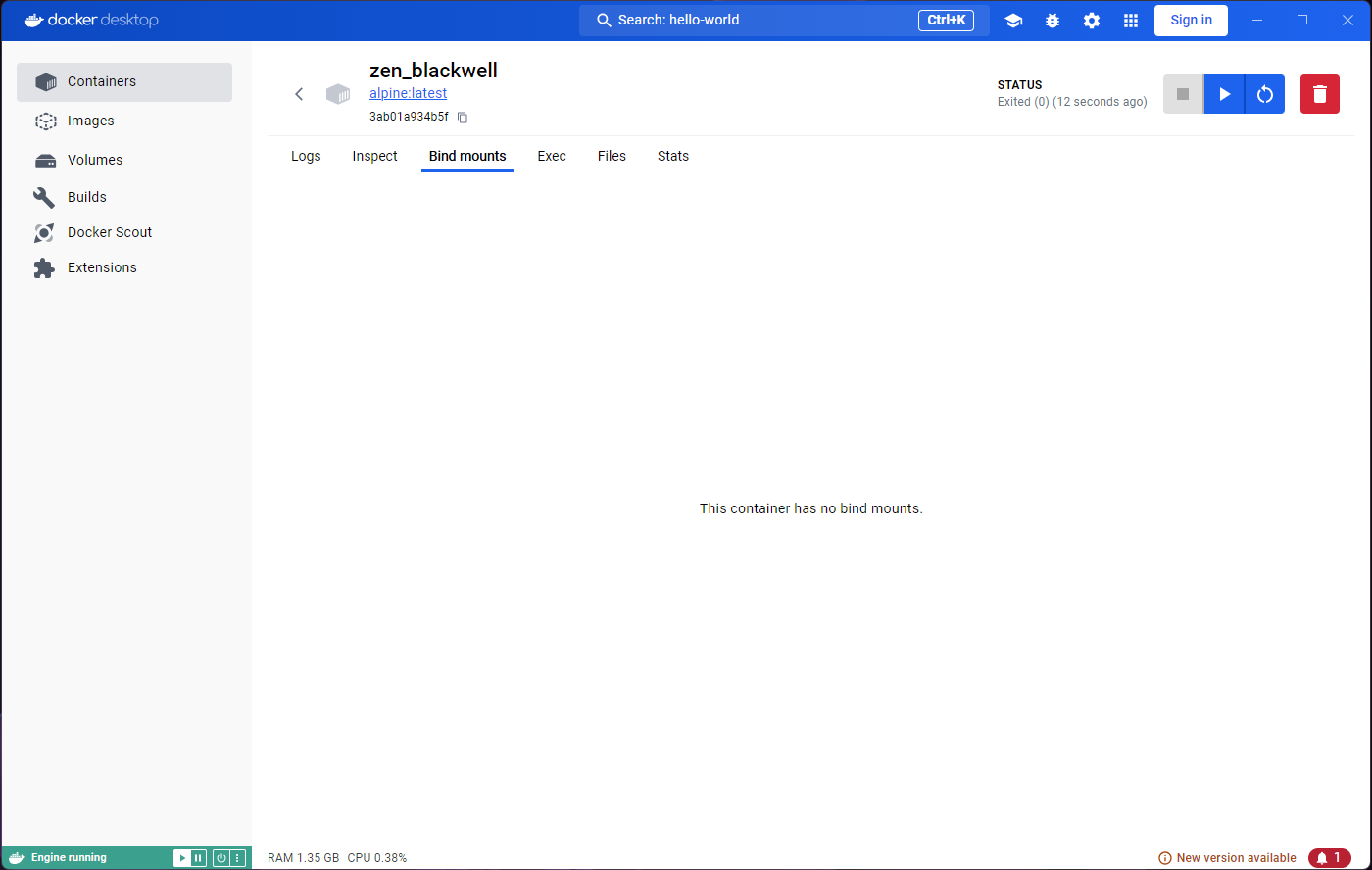1372x870 pixels.
Task: Open the Images section
Action: point(124,121)
